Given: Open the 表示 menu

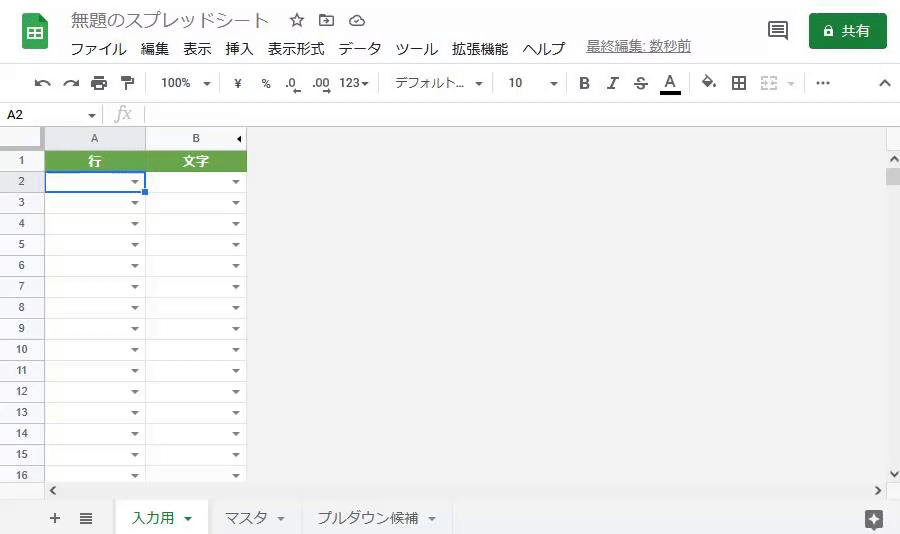Looking at the screenshot, I should pos(197,49).
